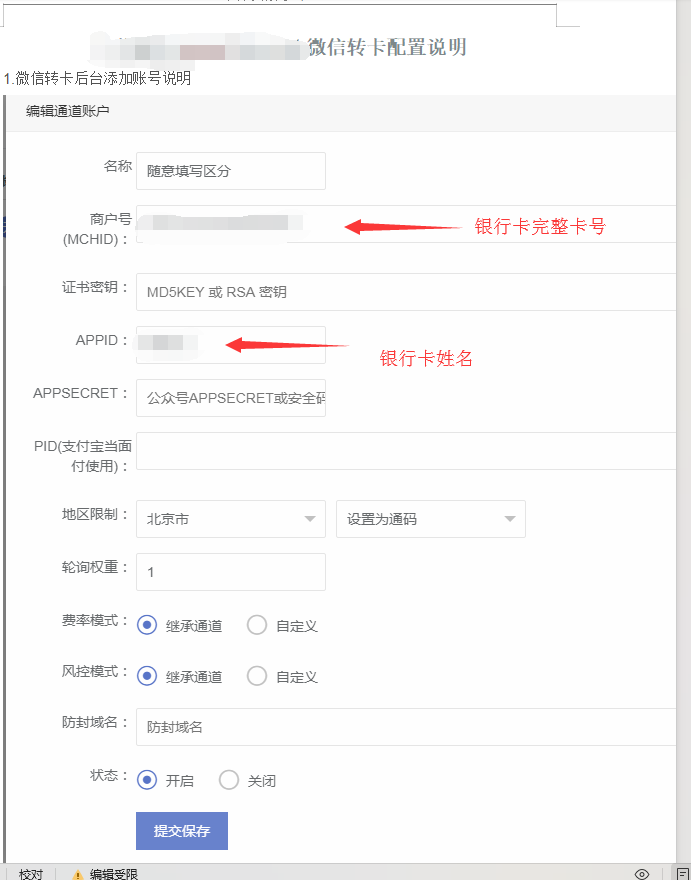Image resolution: width=691 pixels, height=880 pixels.
Task: Click the 名称 input field
Action: pyautogui.click(x=230, y=171)
